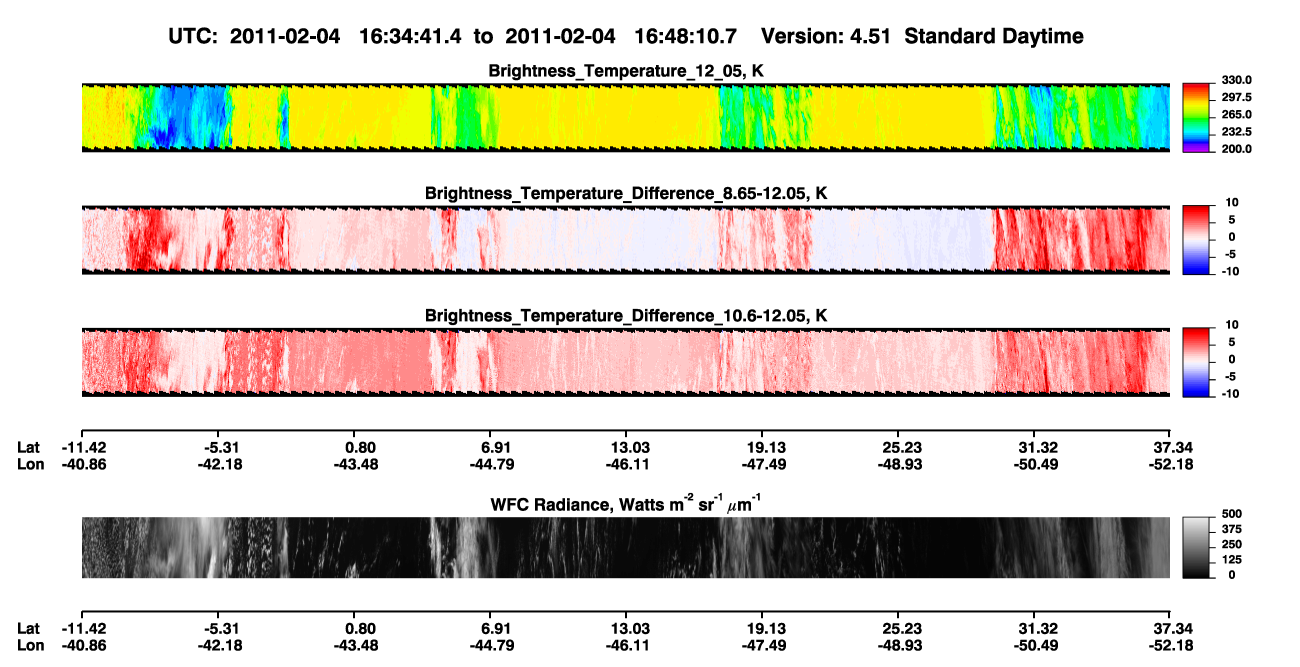Click the 'Lon' label below the WFC panel
This screenshot has width=1300, height=667.
tap(30, 645)
